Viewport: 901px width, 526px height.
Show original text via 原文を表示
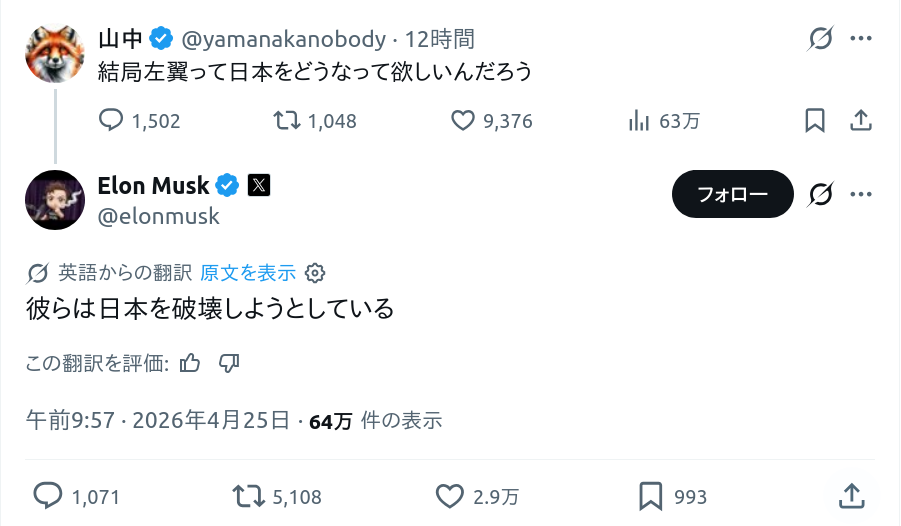tap(248, 273)
